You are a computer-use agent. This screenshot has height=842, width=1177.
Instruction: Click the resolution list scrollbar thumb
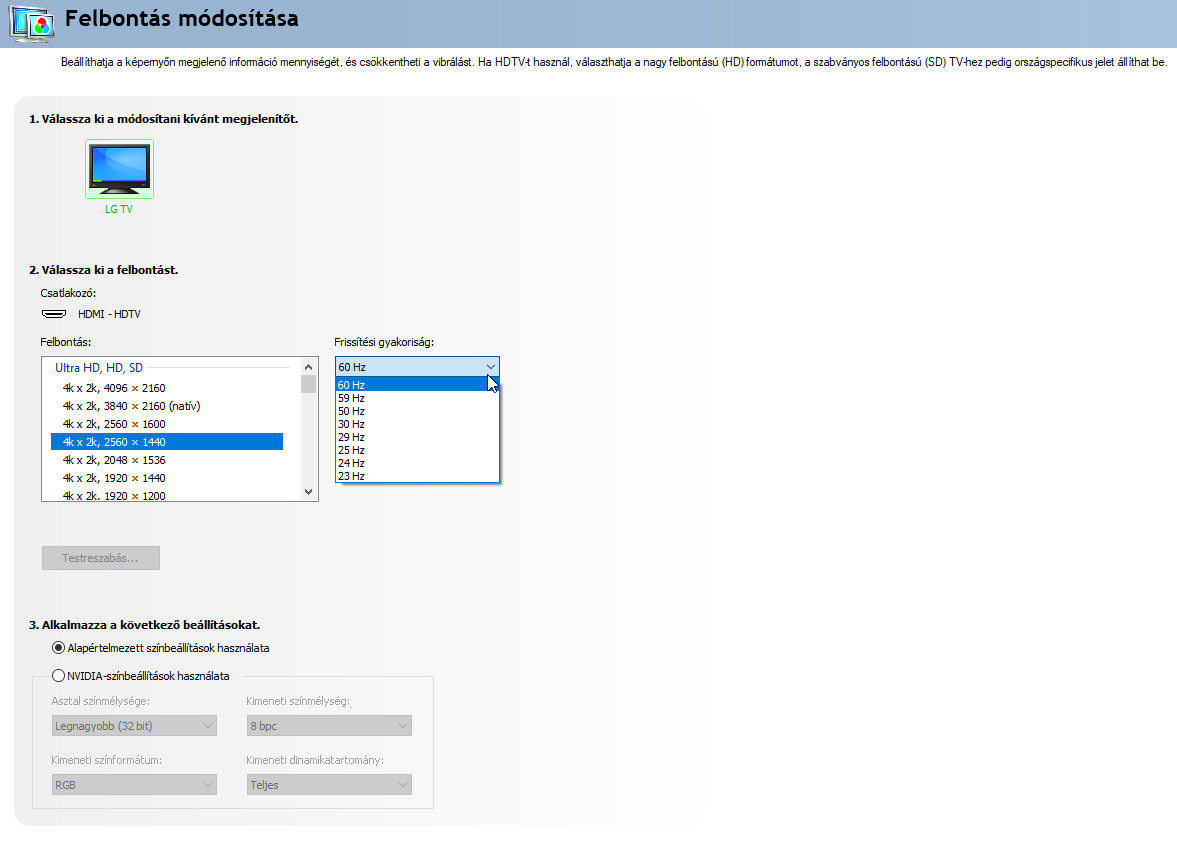coord(309,384)
